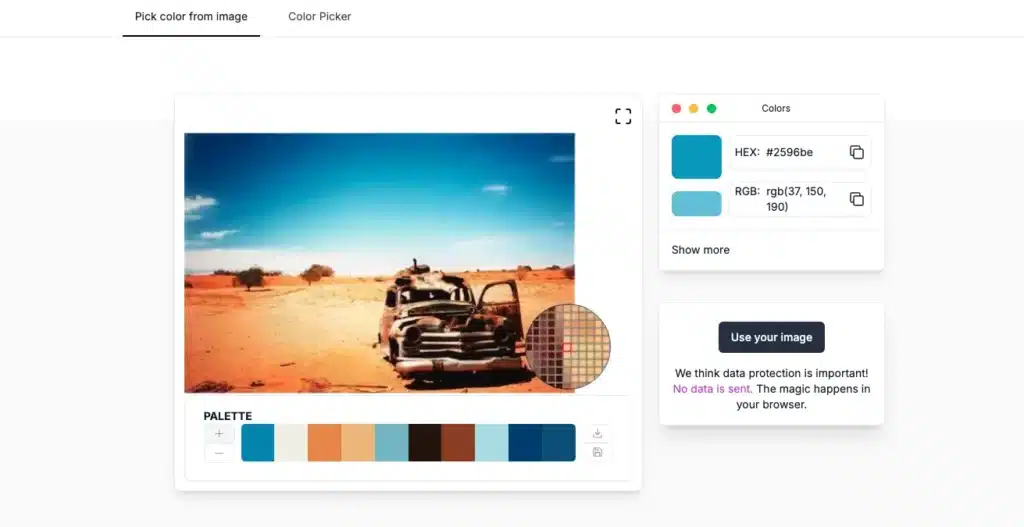The image size is (1024, 527).
Task: Click the yellow dot in Colors panel
Action: click(x=694, y=108)
